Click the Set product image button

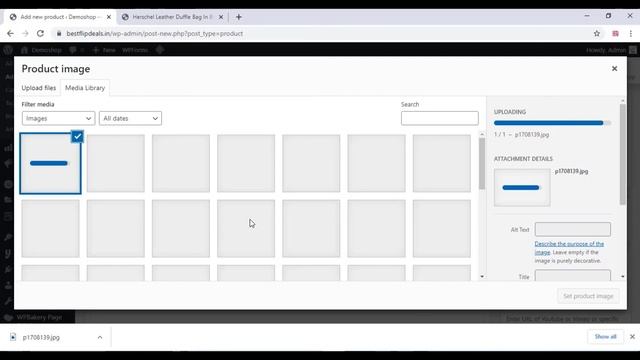(x=588, y=296)
